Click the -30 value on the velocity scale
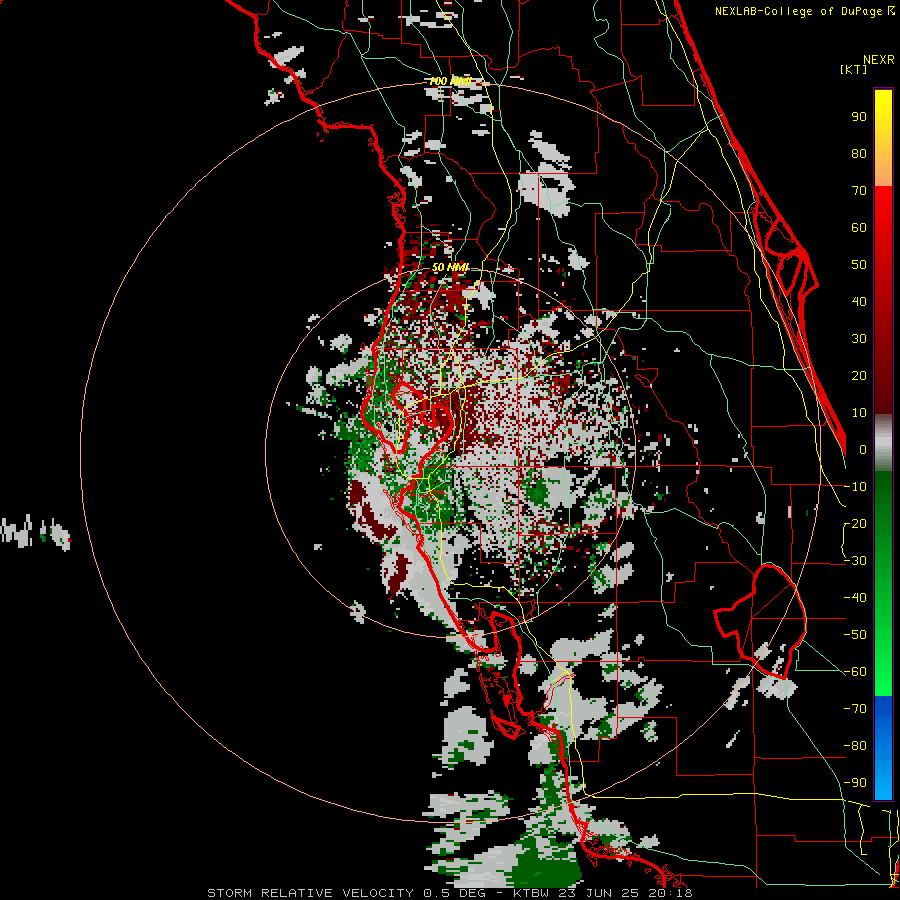 pos(855,561)
